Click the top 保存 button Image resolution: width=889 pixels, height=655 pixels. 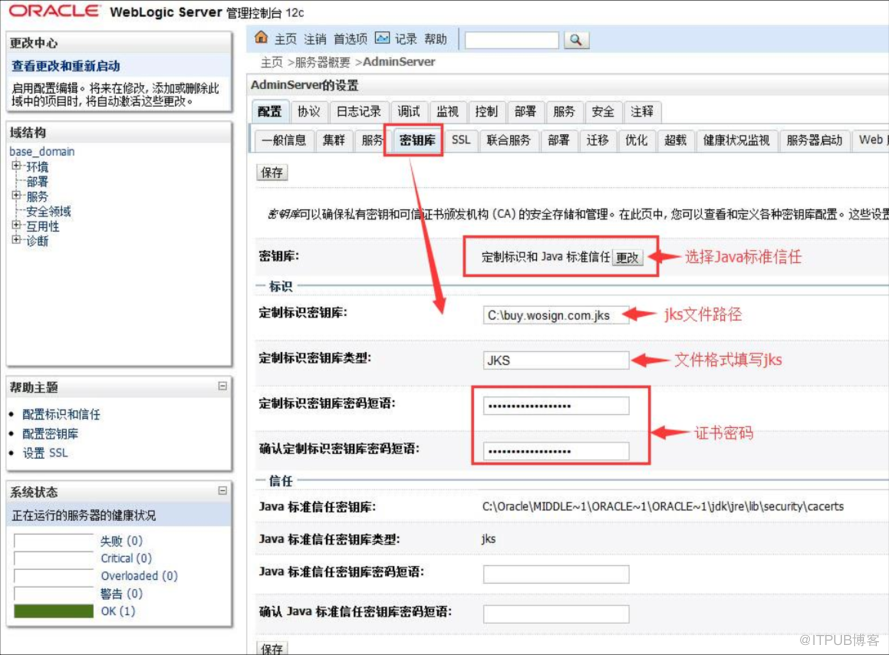(272, 172)
